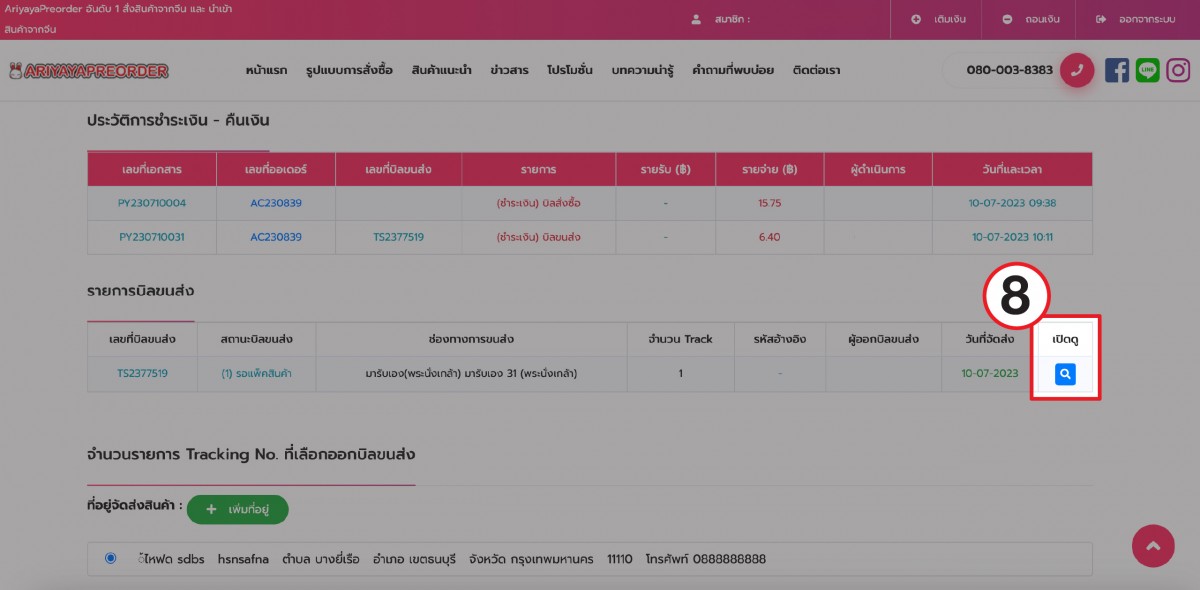This screenshot has width=1200, height=590.
Task: Open the Facebook page icon
Action: (x=1117, y=70)
